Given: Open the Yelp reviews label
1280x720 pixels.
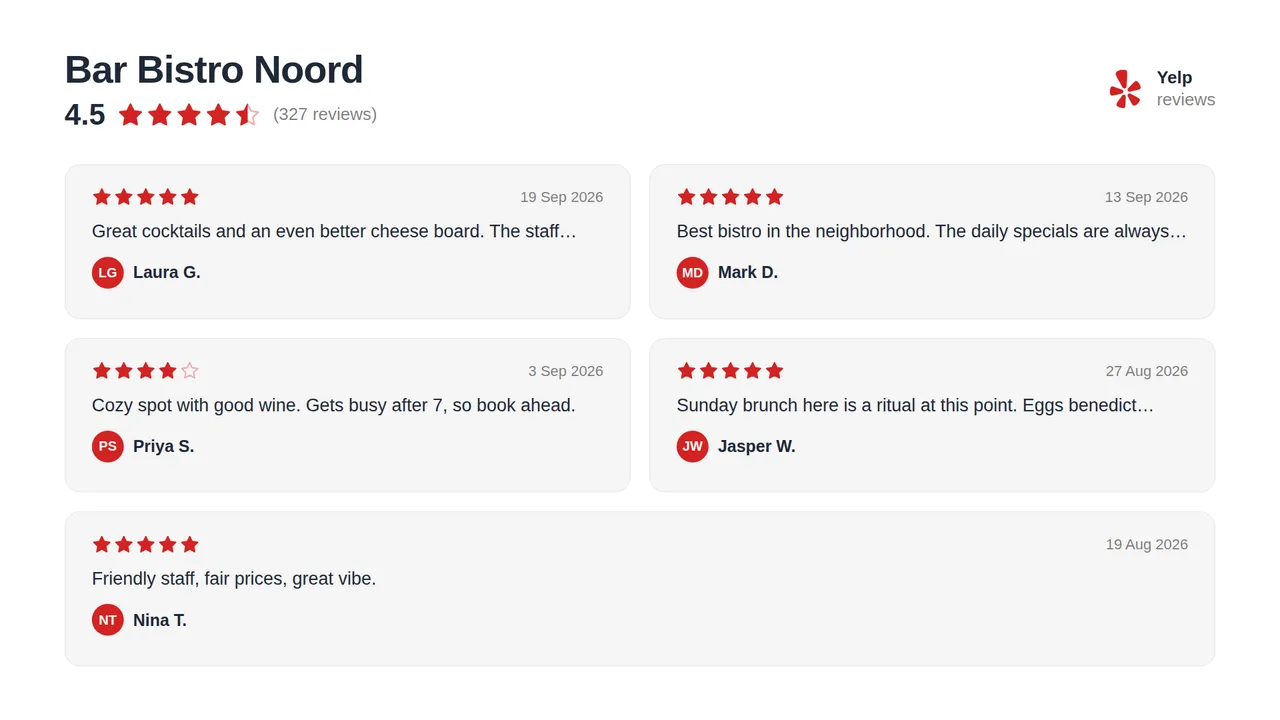Looking at the screenshot, I should pyautogui.click(x=1186, y=89).
